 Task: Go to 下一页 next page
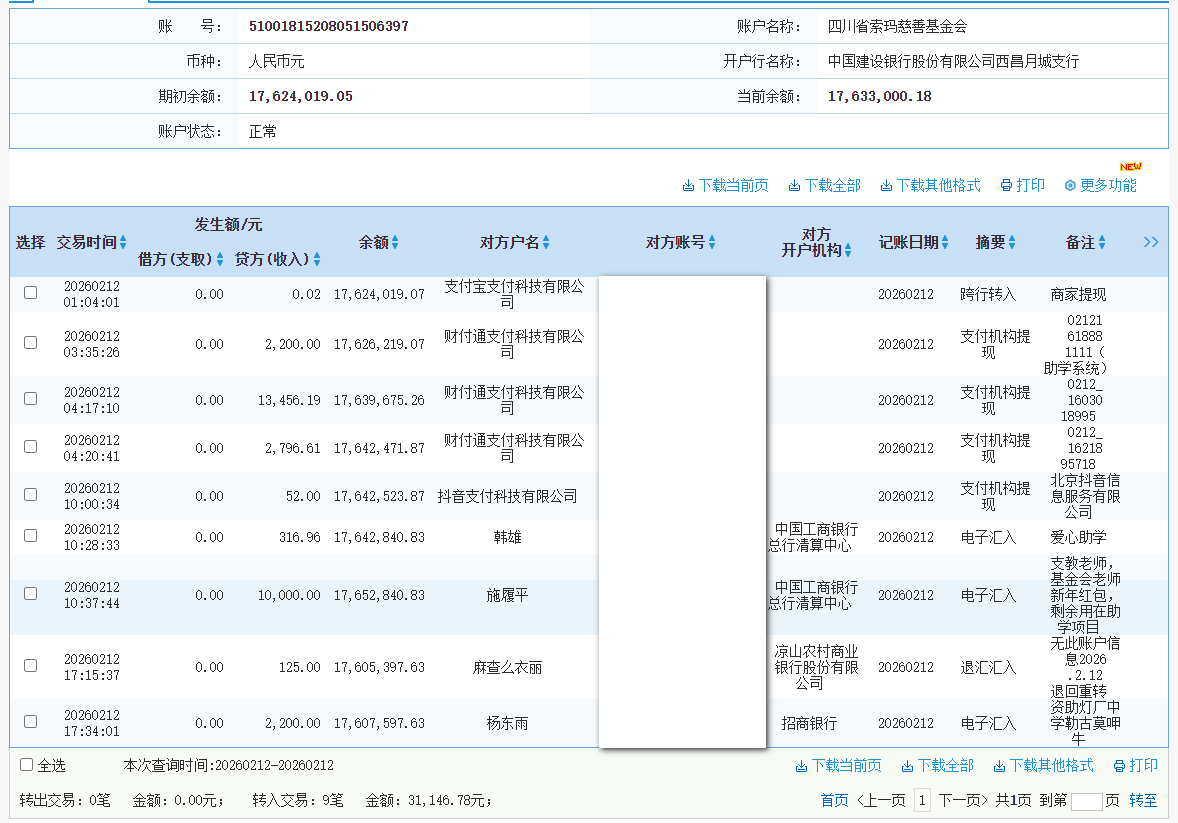(963, 799)
